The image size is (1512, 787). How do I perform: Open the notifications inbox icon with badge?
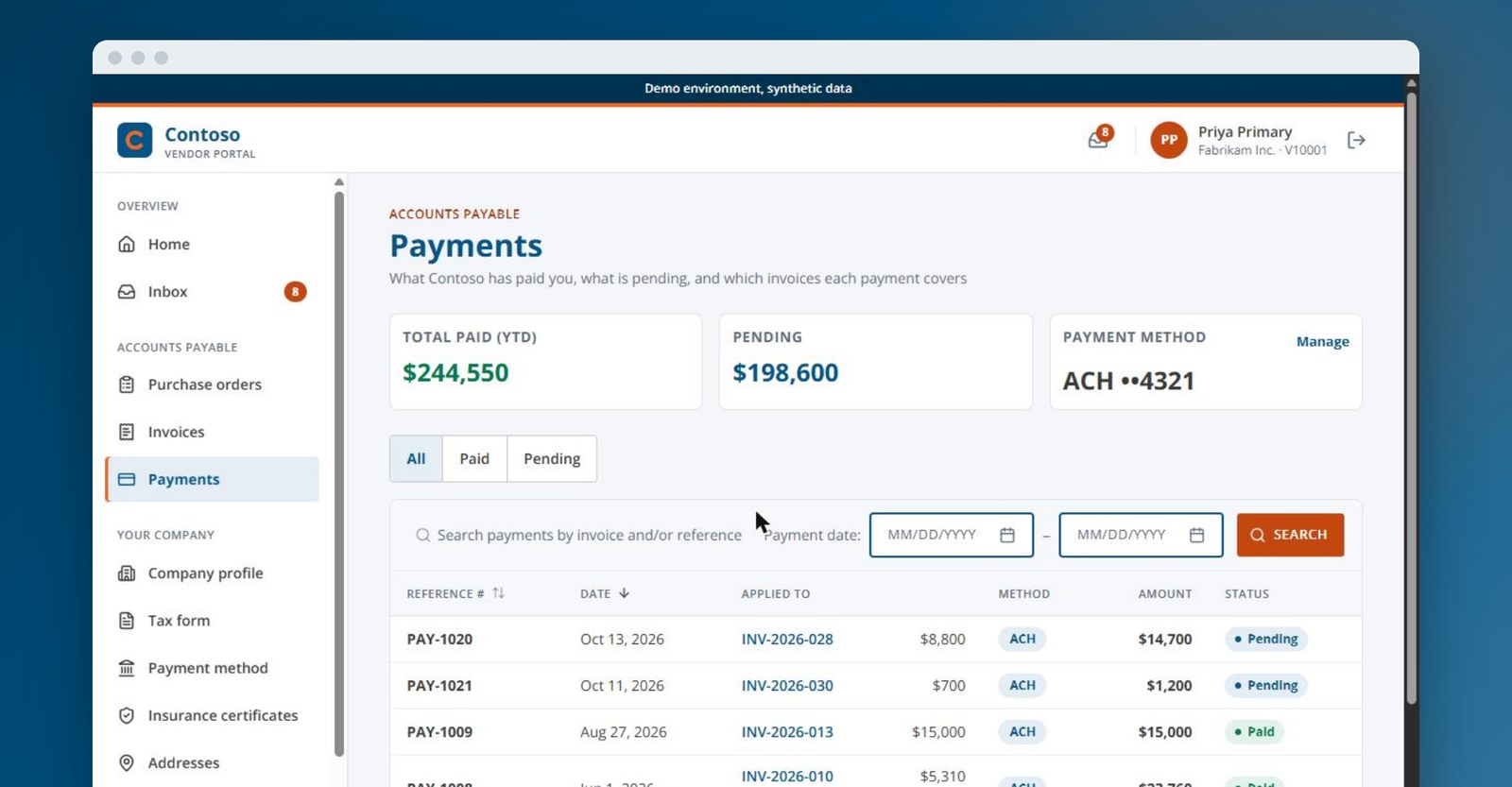tap(1099, 139)
